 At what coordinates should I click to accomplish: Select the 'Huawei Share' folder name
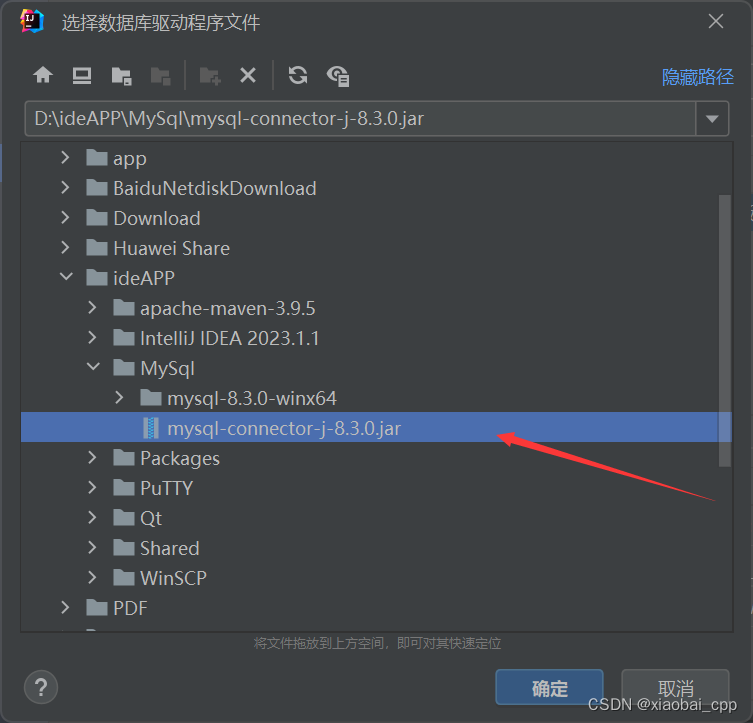point(171,248)
